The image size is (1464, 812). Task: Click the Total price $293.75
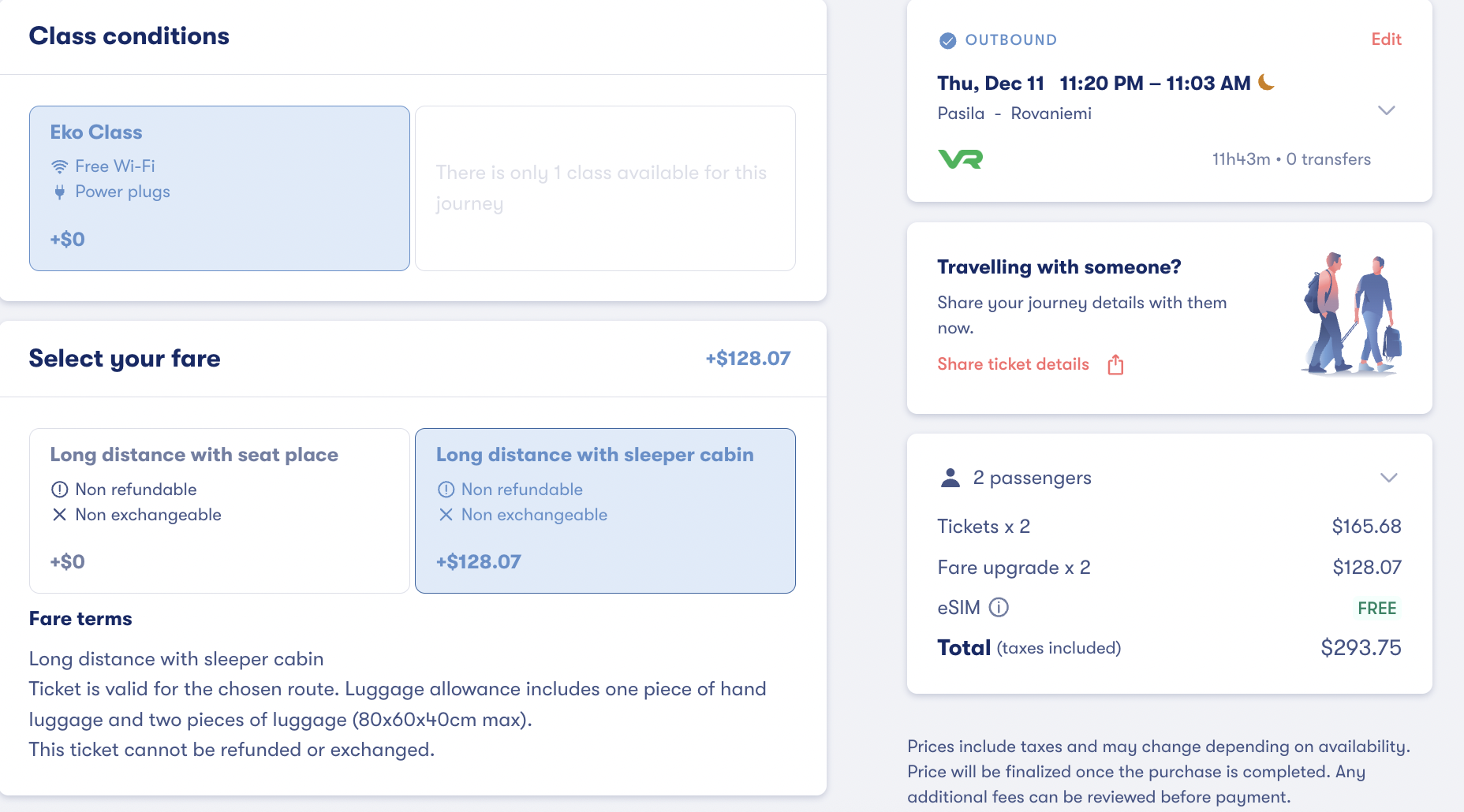click(1361, 648)
